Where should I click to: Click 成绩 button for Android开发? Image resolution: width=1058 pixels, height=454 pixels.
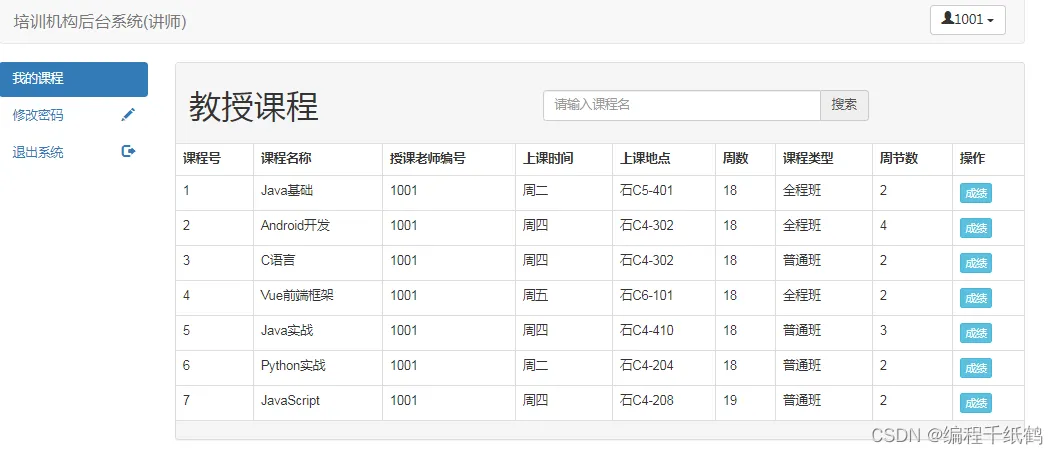click(x=976, y=228)
